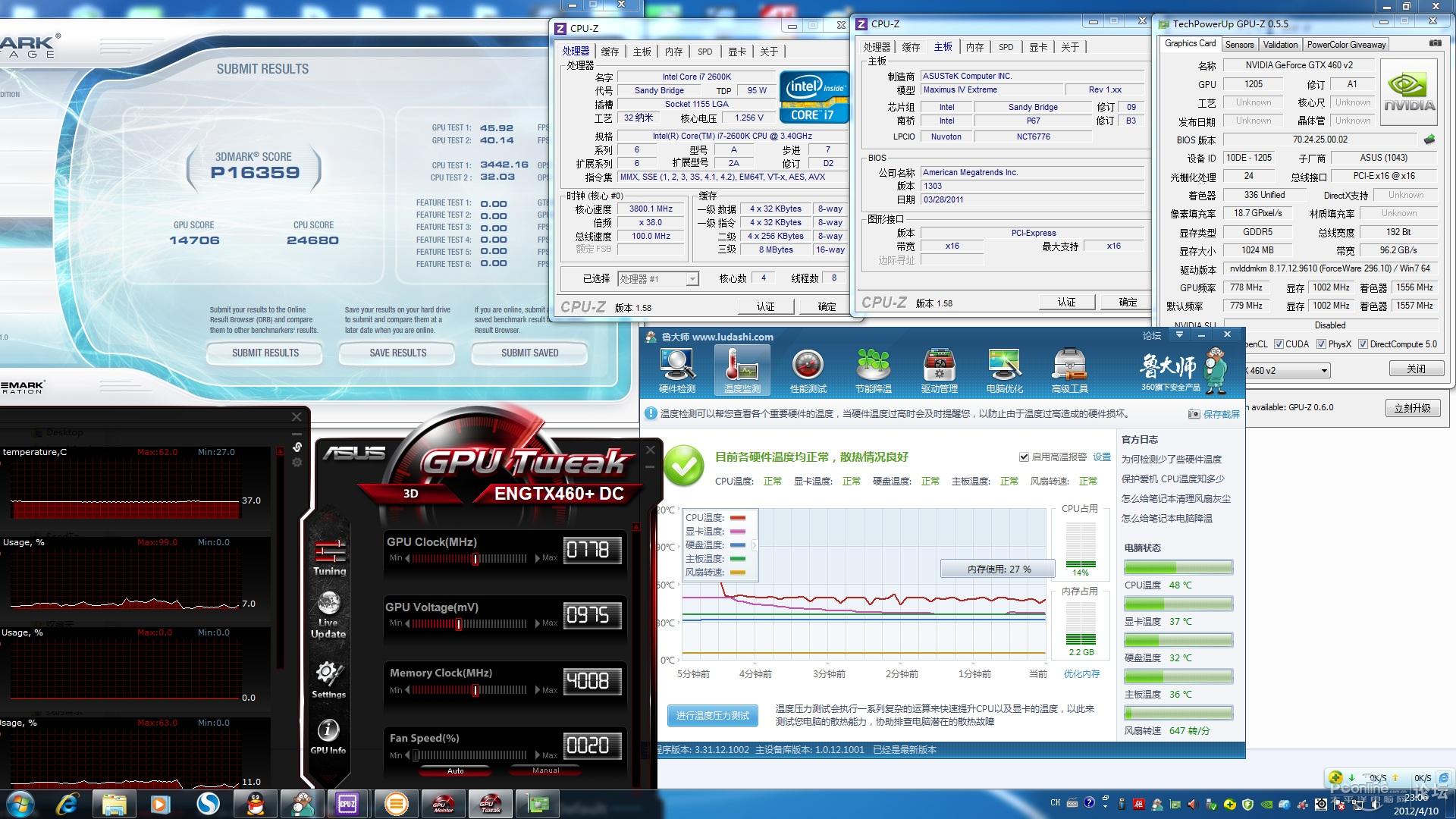Click 认证 button in left CPU-Z
This screenshot has width=1456, height=819.
pos(766,306)
